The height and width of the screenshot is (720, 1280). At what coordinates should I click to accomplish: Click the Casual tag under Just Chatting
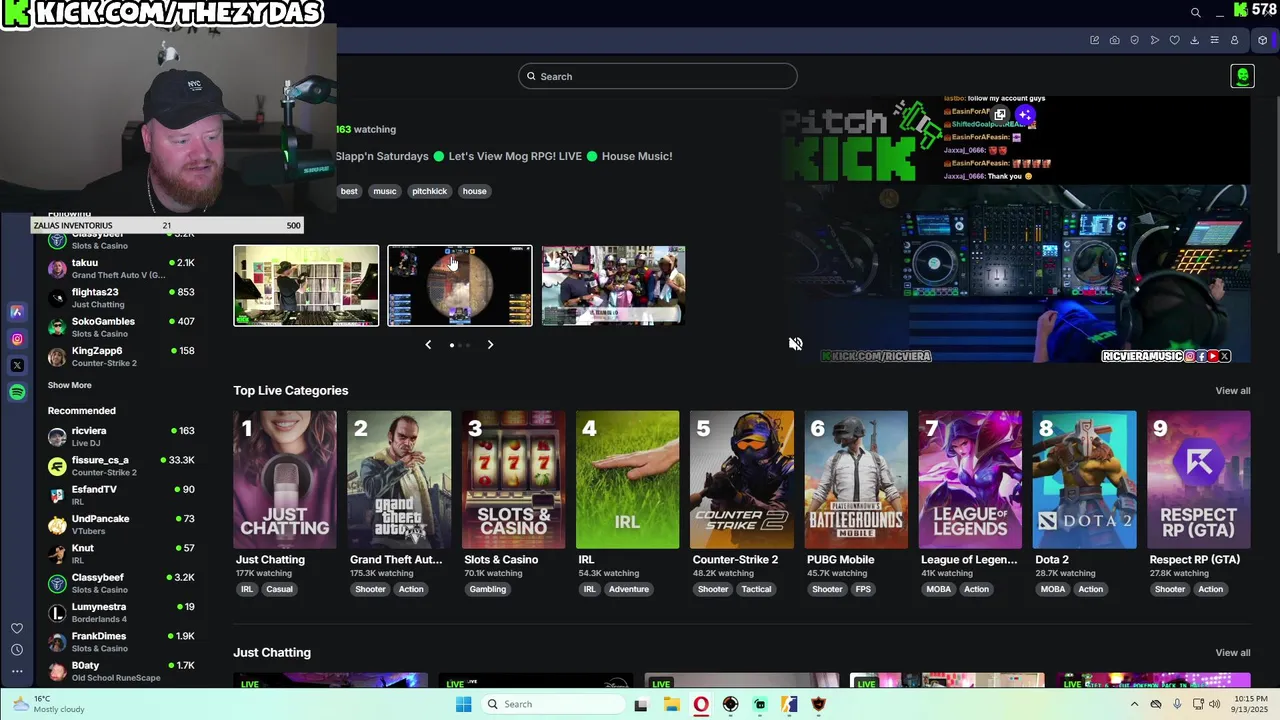point(279,589)
